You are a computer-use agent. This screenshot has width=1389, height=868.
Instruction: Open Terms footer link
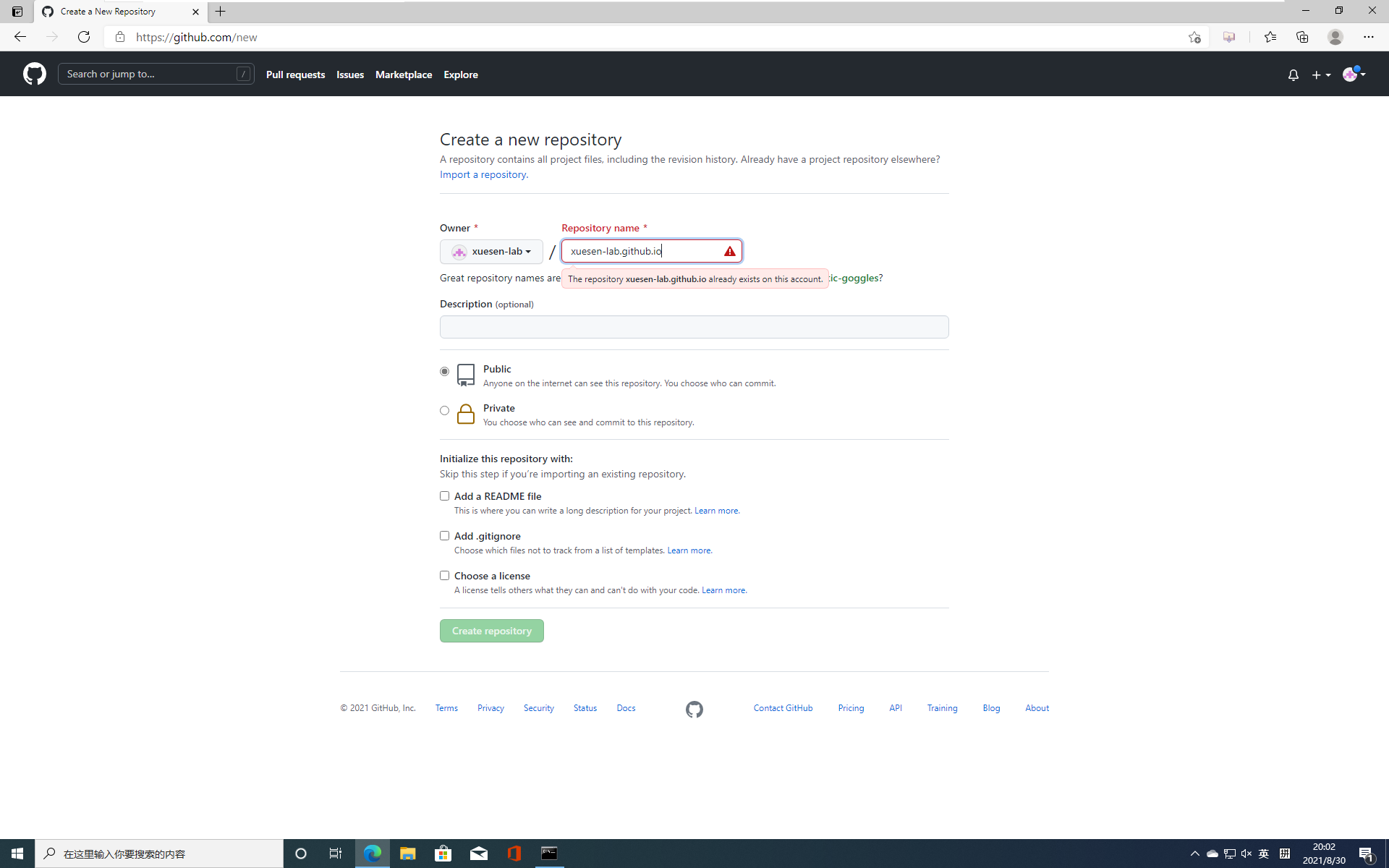pyautogui.click(x=446, y=708)
